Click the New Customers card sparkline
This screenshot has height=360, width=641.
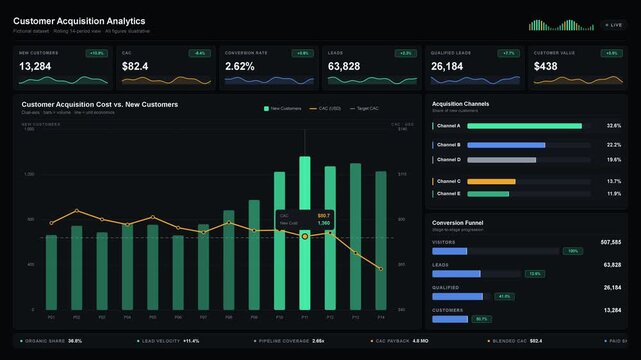pos(63,80)
